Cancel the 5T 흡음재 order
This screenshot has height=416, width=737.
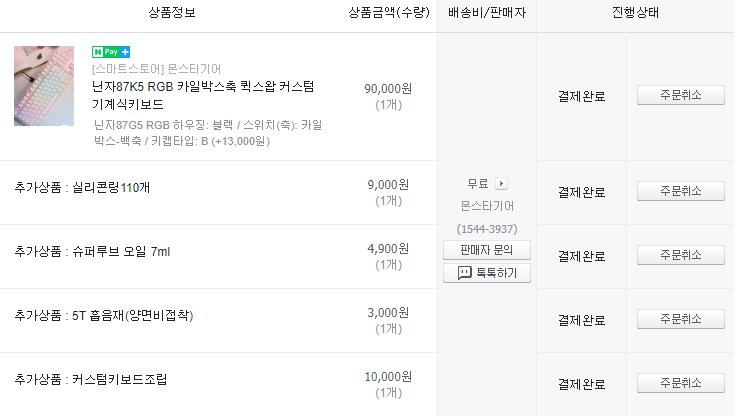click(x=681, y=319)
